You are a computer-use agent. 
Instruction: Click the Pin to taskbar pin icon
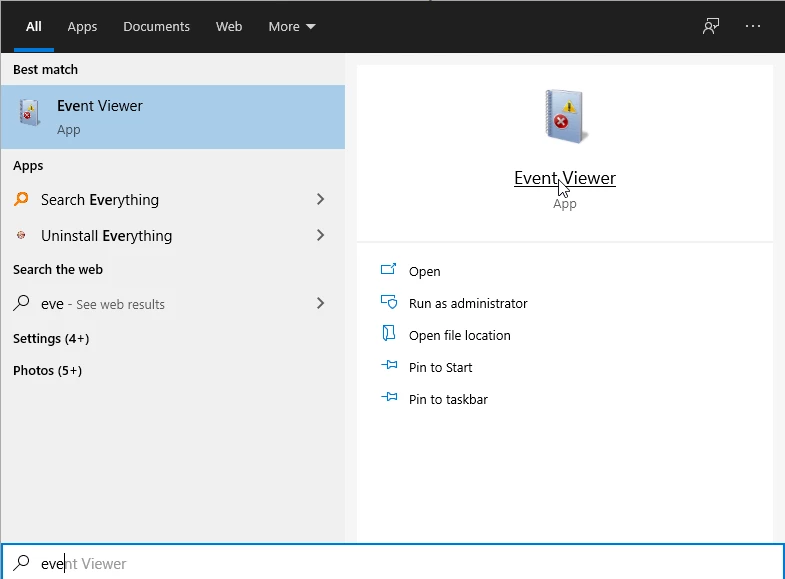[x=389, y=397]
